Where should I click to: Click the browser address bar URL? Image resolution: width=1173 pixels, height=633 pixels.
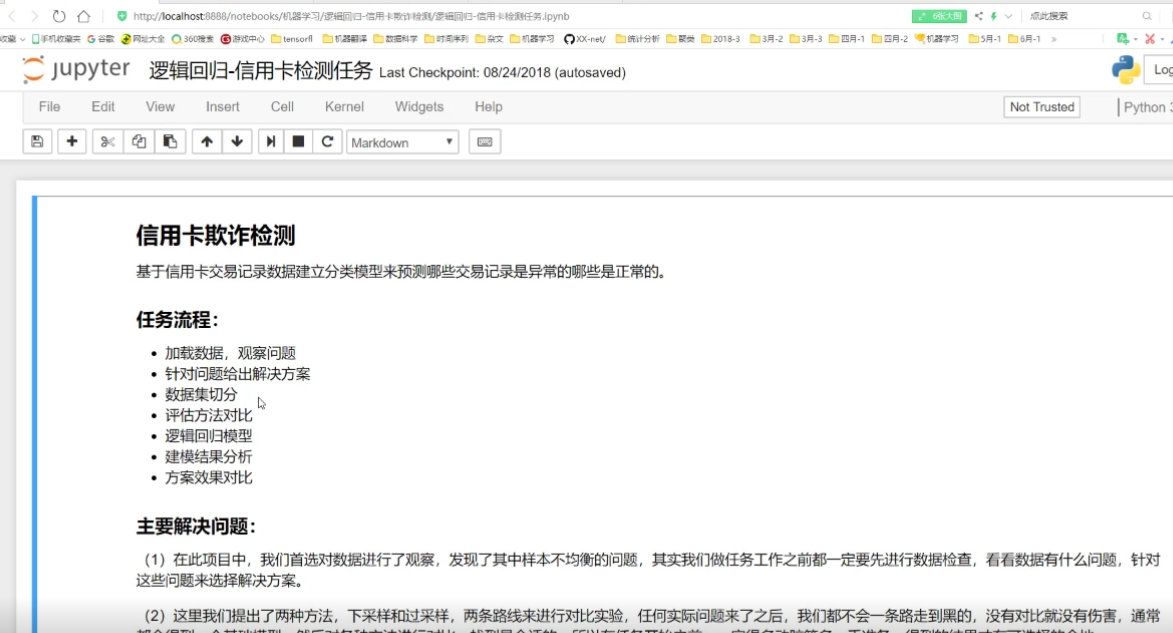[x=350, y=16]
